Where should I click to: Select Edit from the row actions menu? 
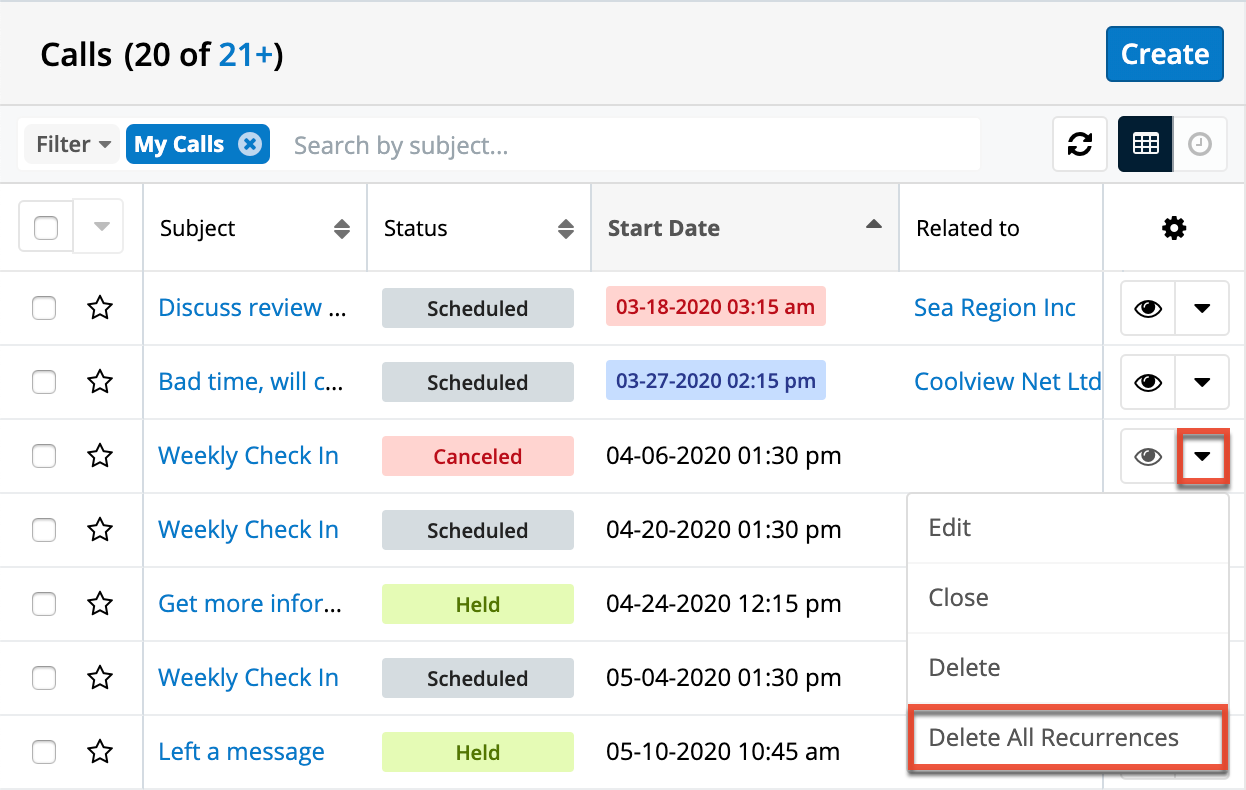coord(950,528)
